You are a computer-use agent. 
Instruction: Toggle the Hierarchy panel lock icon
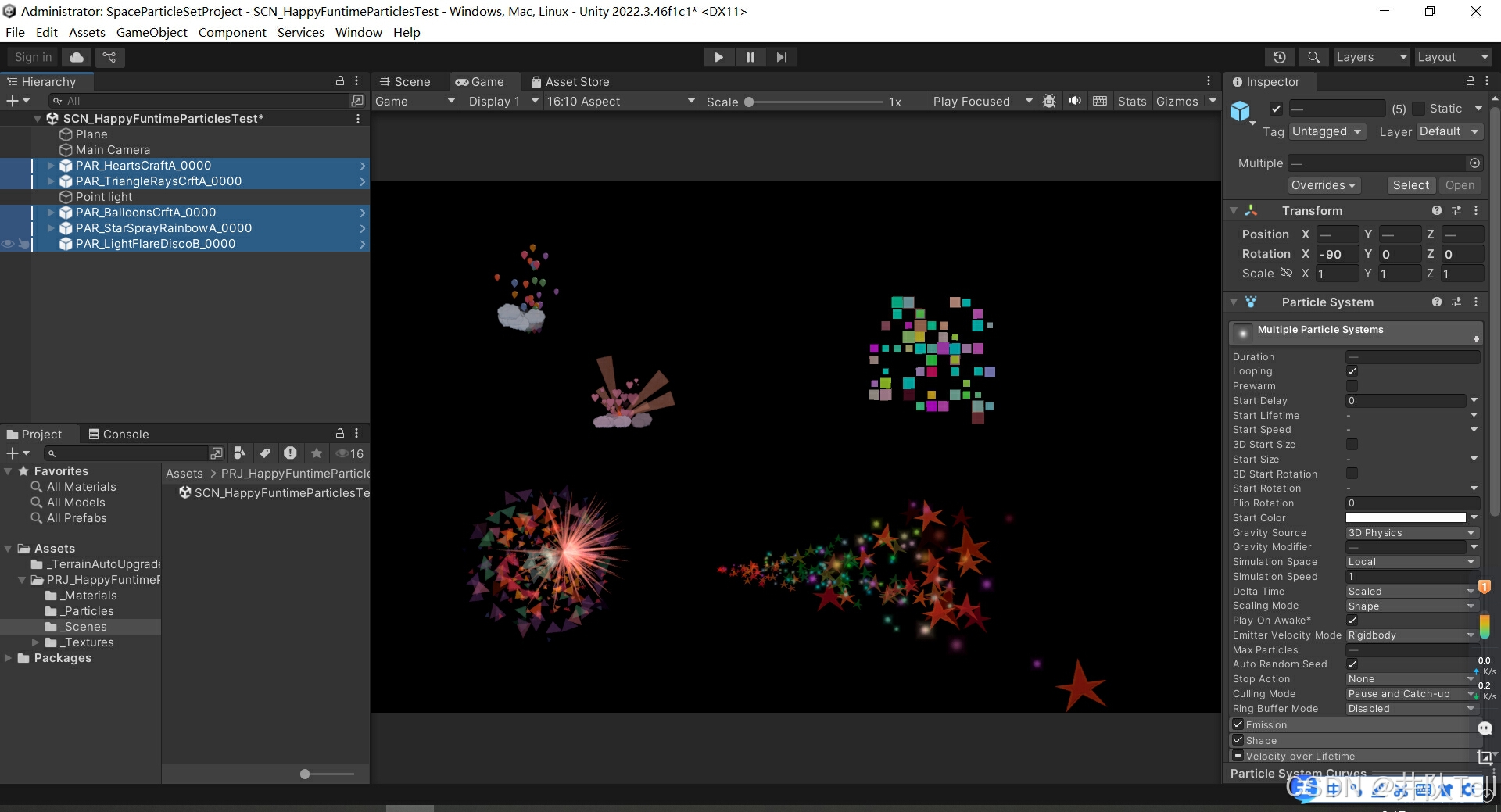(x=340, y=81)
